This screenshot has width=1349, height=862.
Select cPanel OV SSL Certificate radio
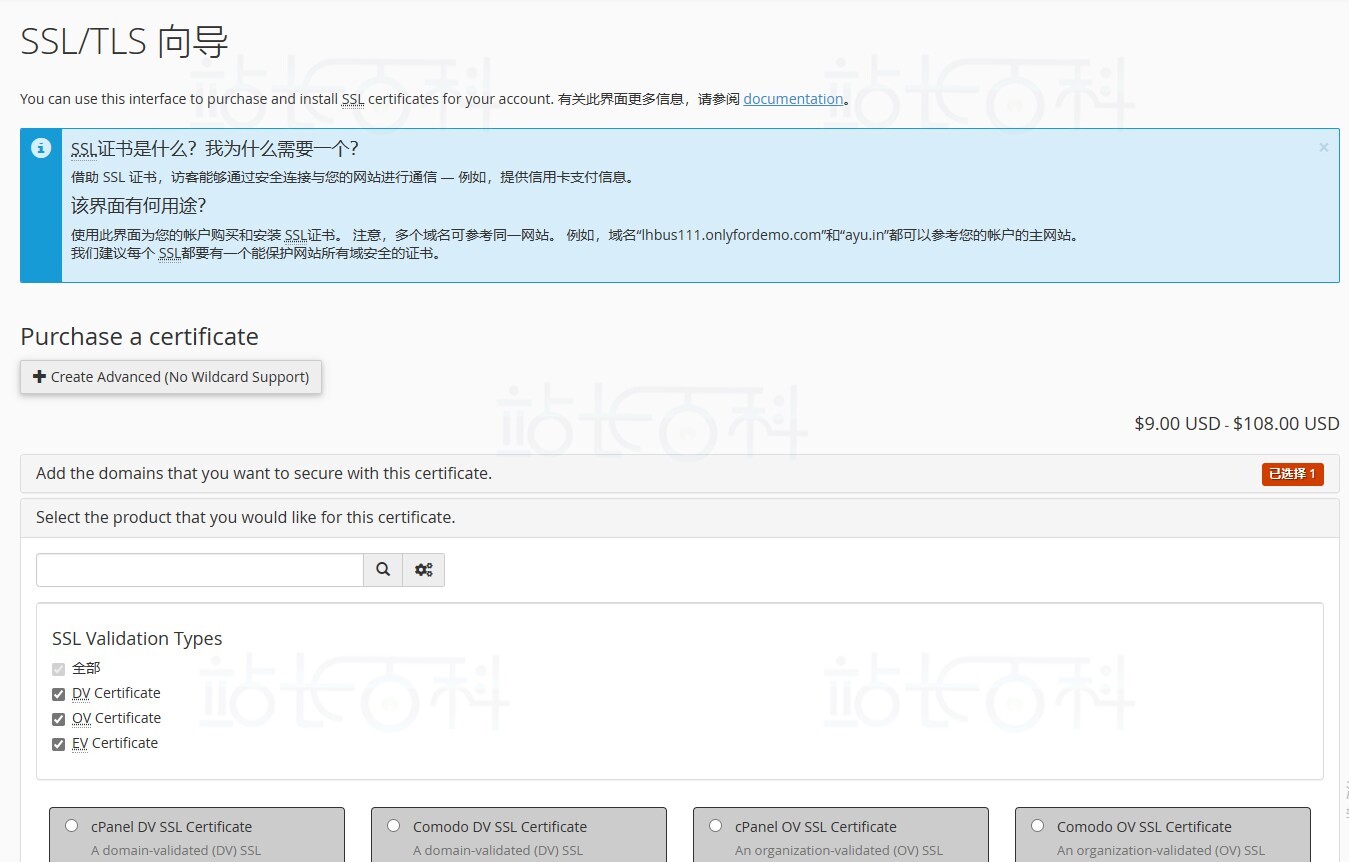pyautogui.click(x=715, y=826)
